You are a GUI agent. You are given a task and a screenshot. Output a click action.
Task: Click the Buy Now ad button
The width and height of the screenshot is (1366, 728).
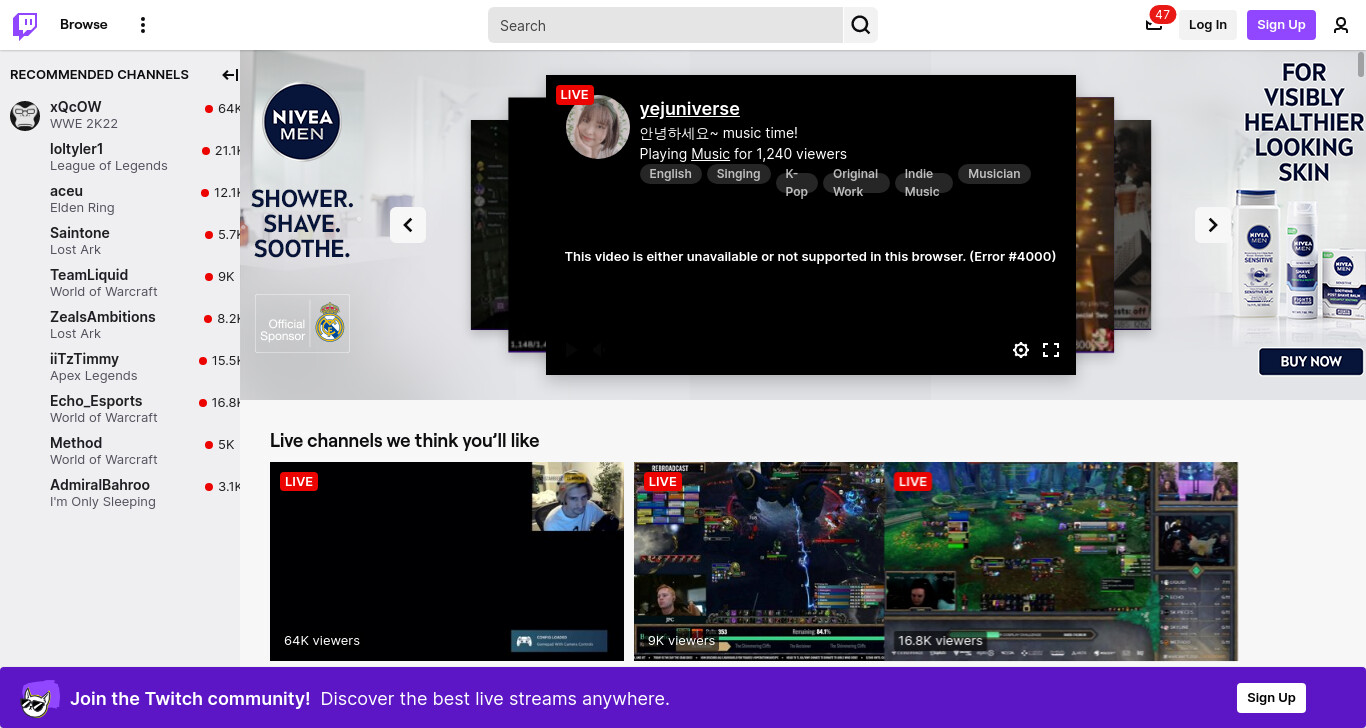pos(1311,362)
